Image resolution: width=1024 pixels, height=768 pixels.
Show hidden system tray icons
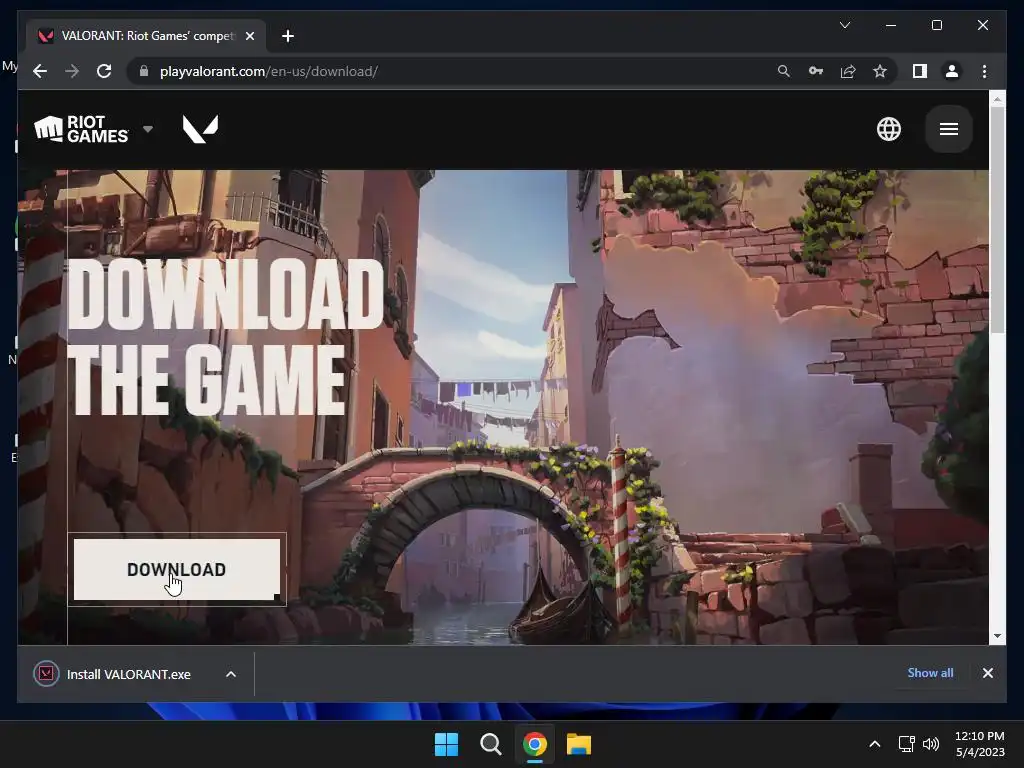coord(874,744)
